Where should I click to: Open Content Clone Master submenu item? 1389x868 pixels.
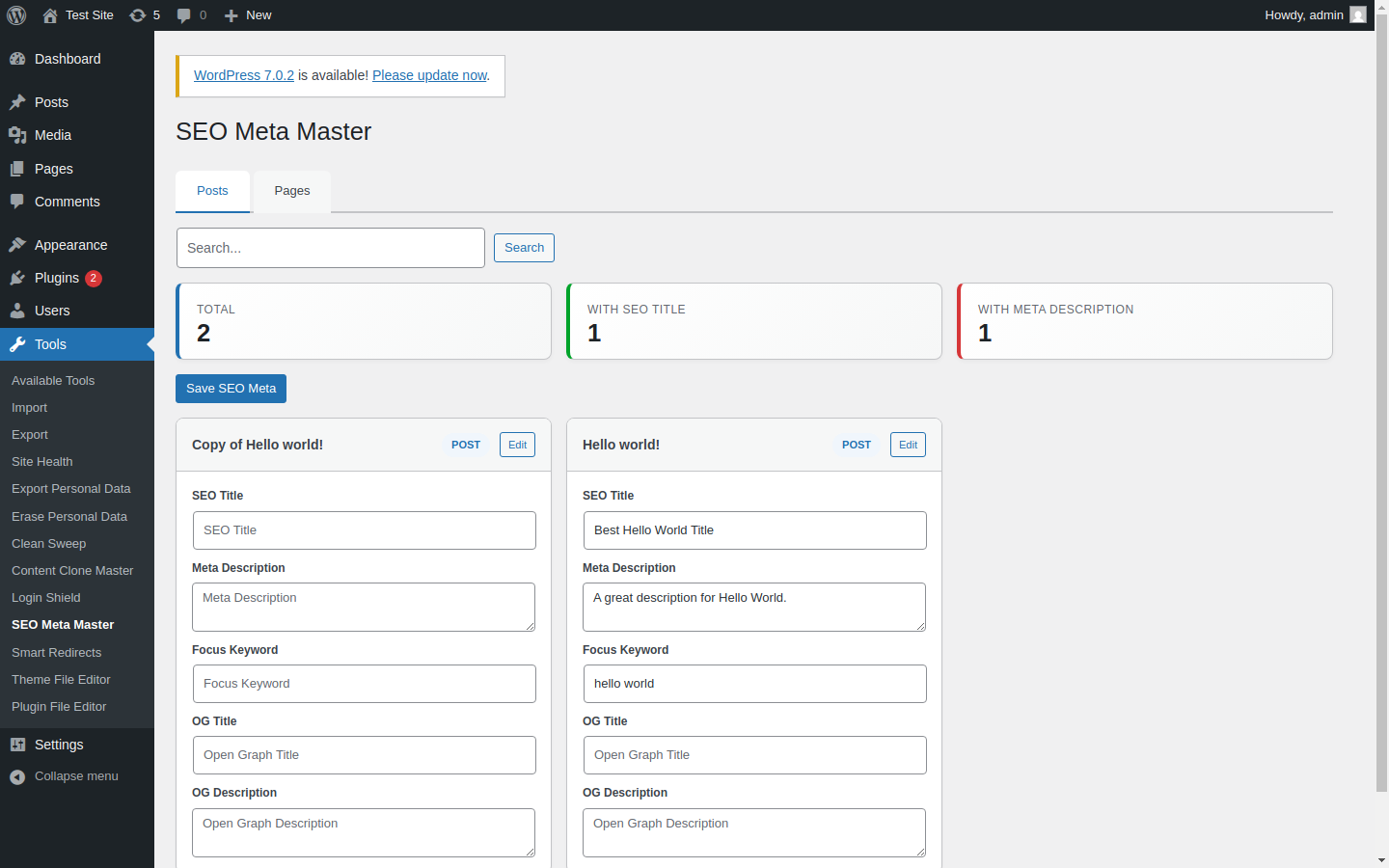(72, 571)
